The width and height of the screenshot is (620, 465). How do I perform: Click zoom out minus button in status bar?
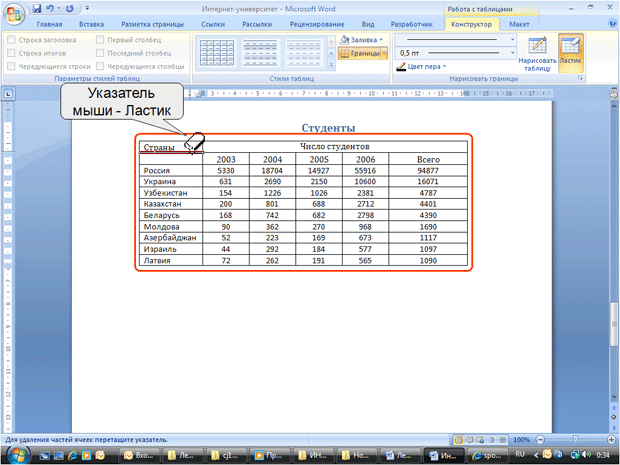[541, 439]
